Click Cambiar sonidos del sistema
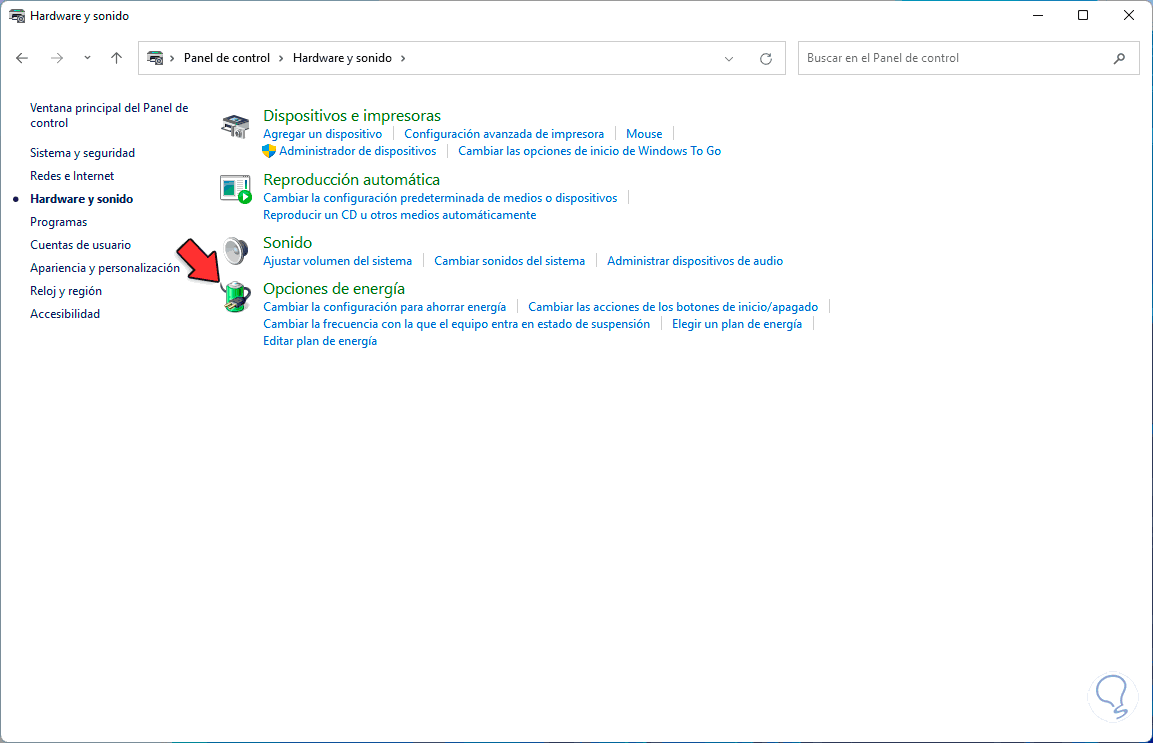The image size is (1153, 743). 509,261
